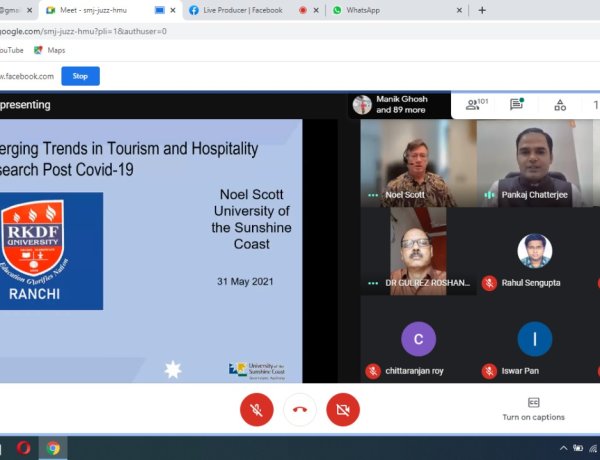Click the red hang up call button
Screen dimensions: 600x460
(x=299, y=409)
